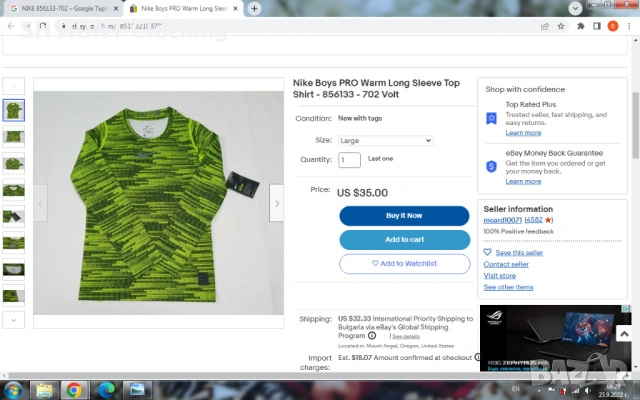Open See details shipping link
The height and width of the screenshot is (400, 640).
tap(406, 336)
